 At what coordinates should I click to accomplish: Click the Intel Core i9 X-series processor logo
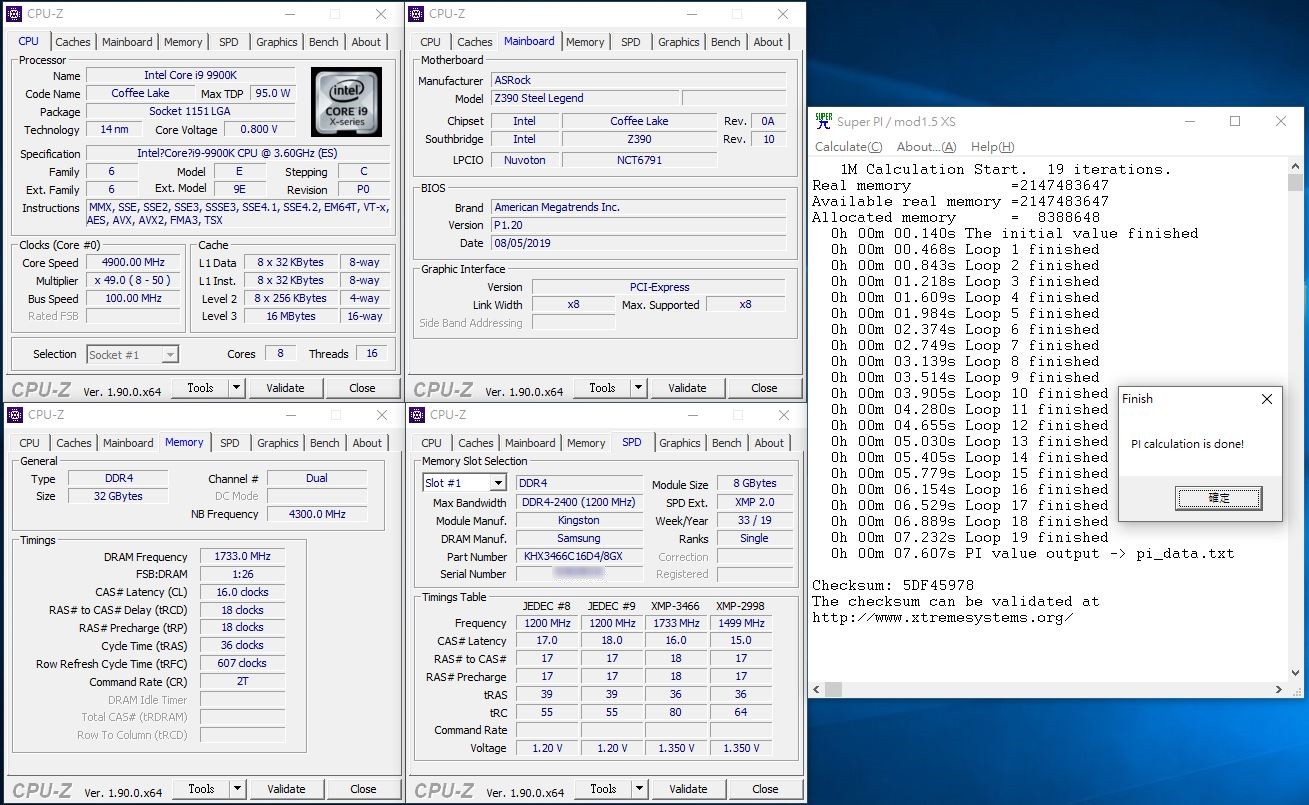(346, 102)
